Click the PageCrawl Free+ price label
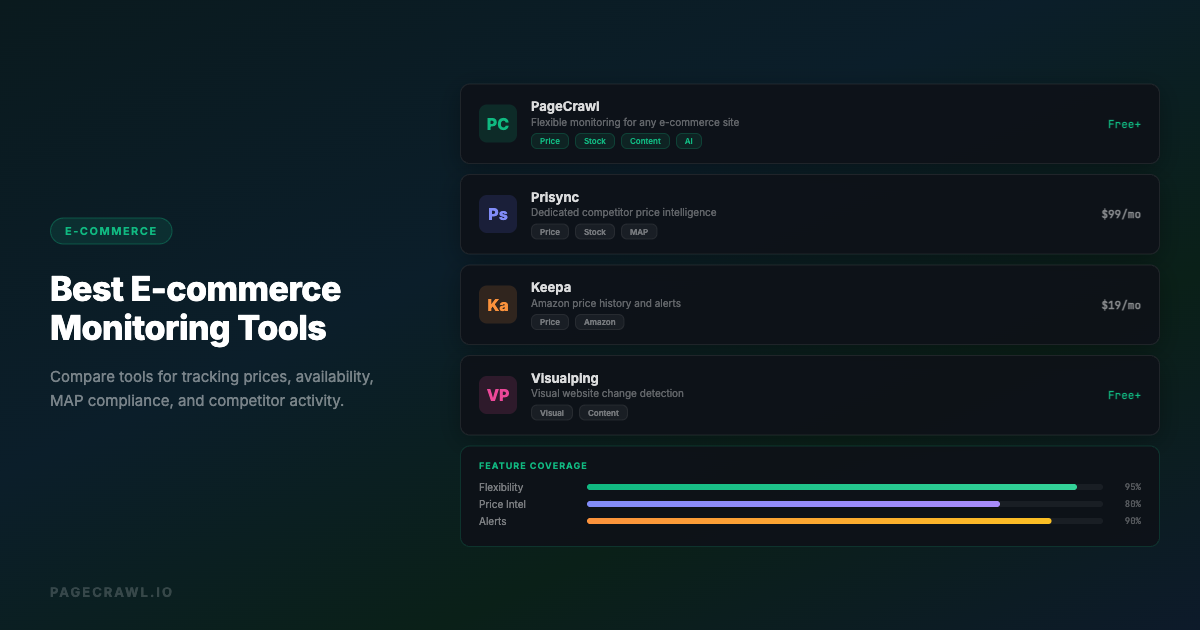 [x=1124, y=124]
